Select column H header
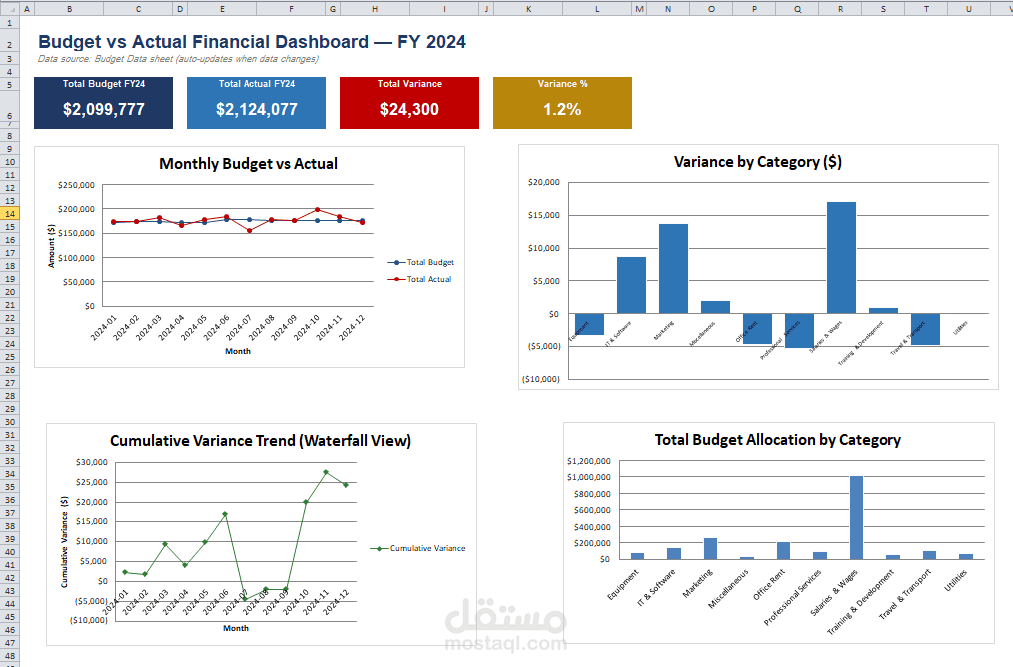 (x=375, y=8)
